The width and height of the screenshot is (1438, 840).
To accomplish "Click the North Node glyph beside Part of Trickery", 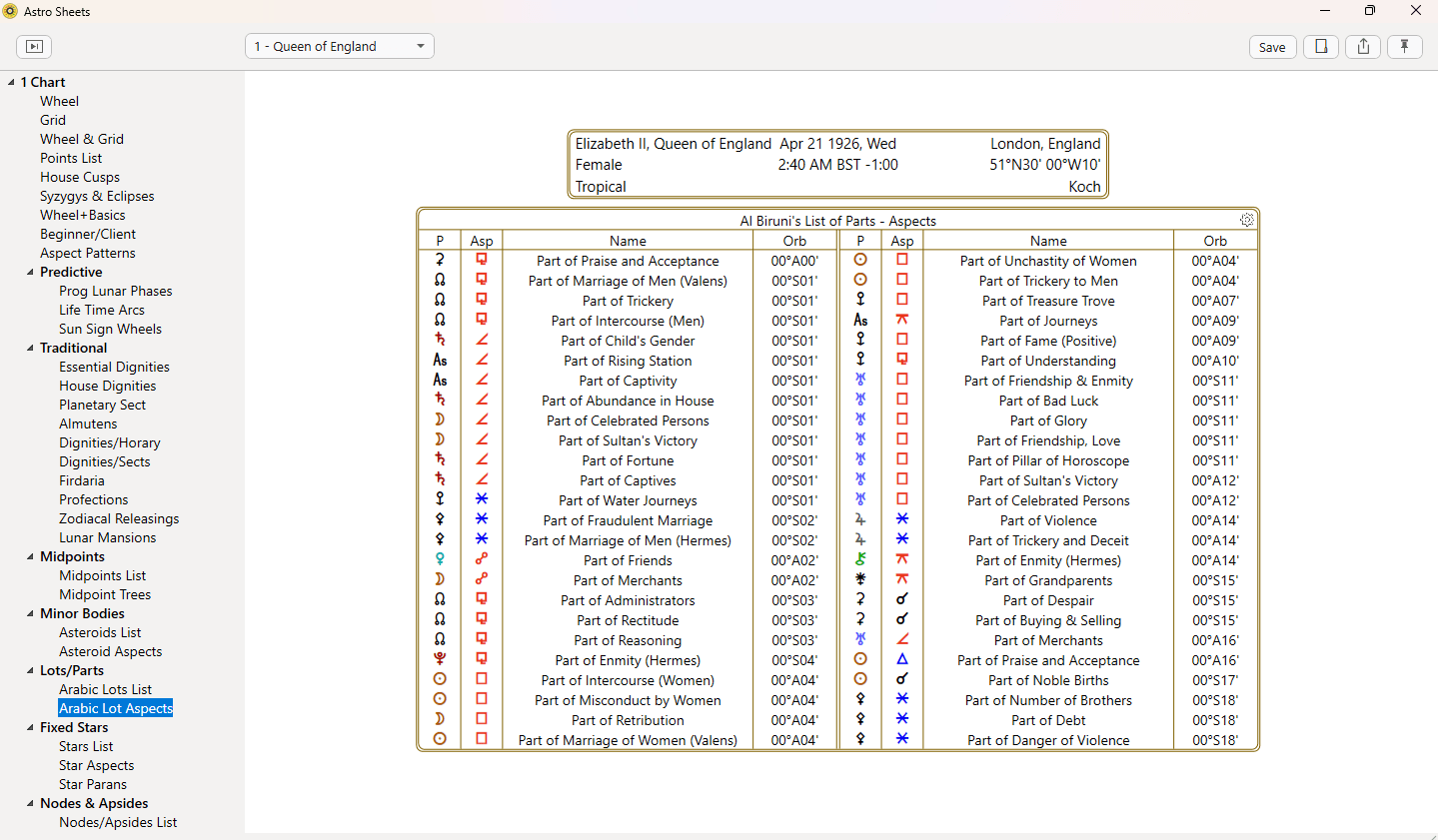I will point(440,300).
